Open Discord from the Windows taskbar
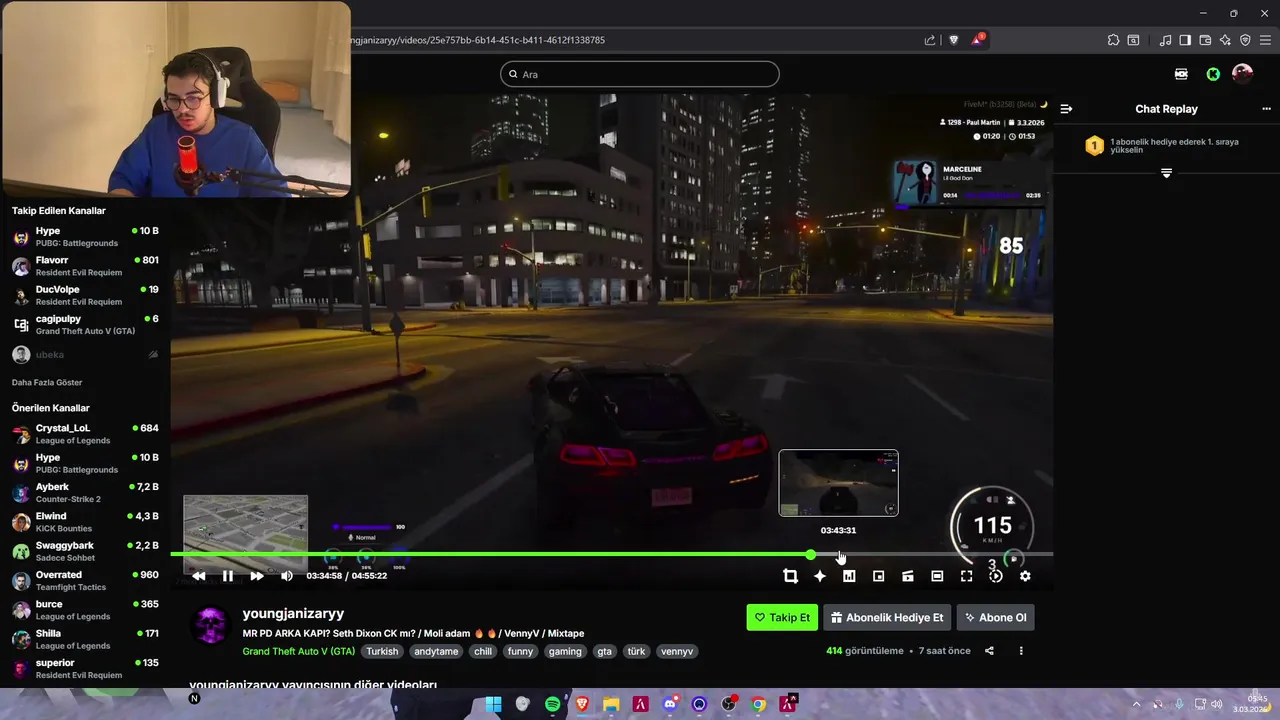 coord(670,704)
